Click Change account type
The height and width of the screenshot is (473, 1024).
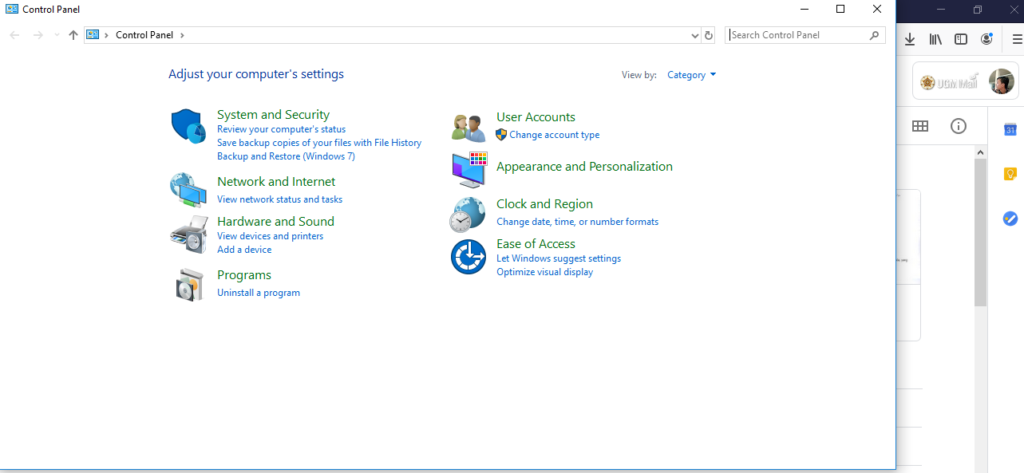(x=554, y=135)
